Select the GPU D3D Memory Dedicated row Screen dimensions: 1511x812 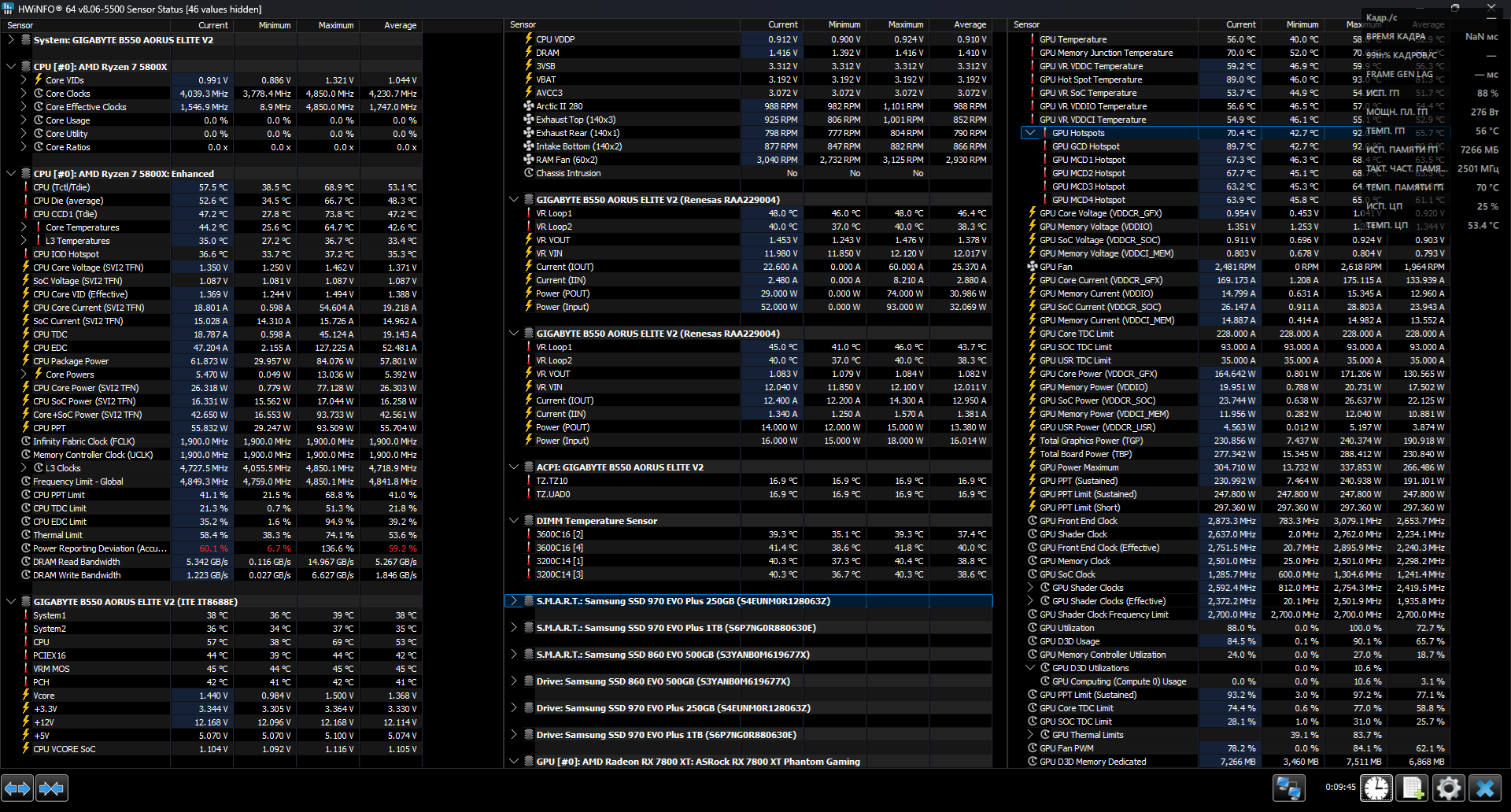click(1228, 762)
